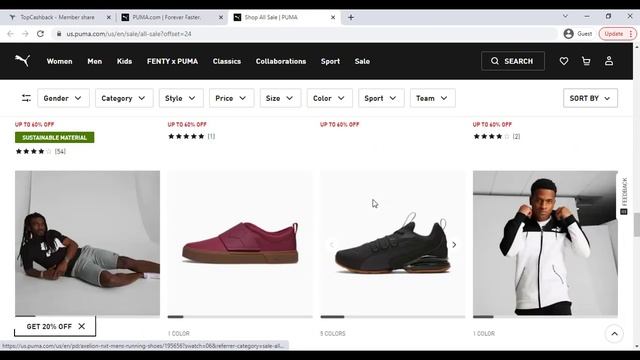Click the browser back arrow

coord(10,34)
